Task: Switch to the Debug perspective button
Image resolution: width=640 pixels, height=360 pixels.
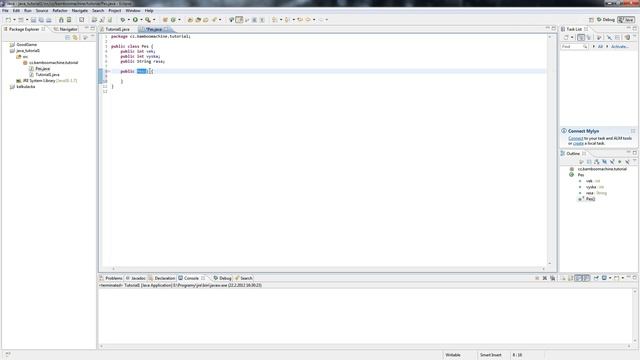Action: tap(606, 20)
